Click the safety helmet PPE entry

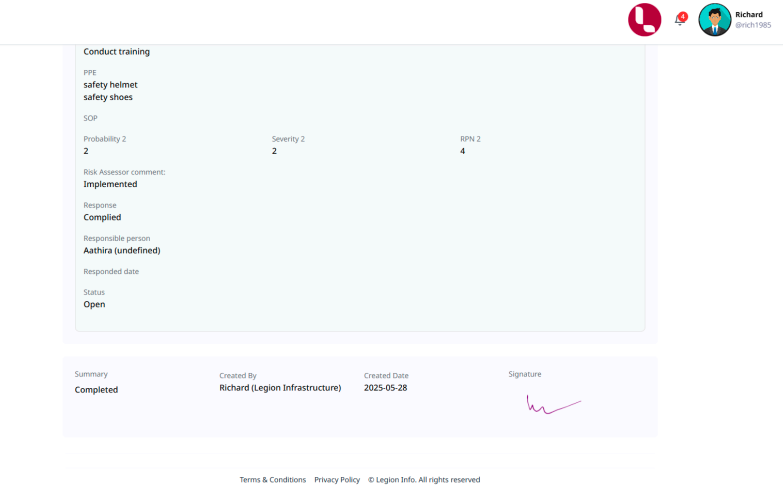[x=110, y=85]
